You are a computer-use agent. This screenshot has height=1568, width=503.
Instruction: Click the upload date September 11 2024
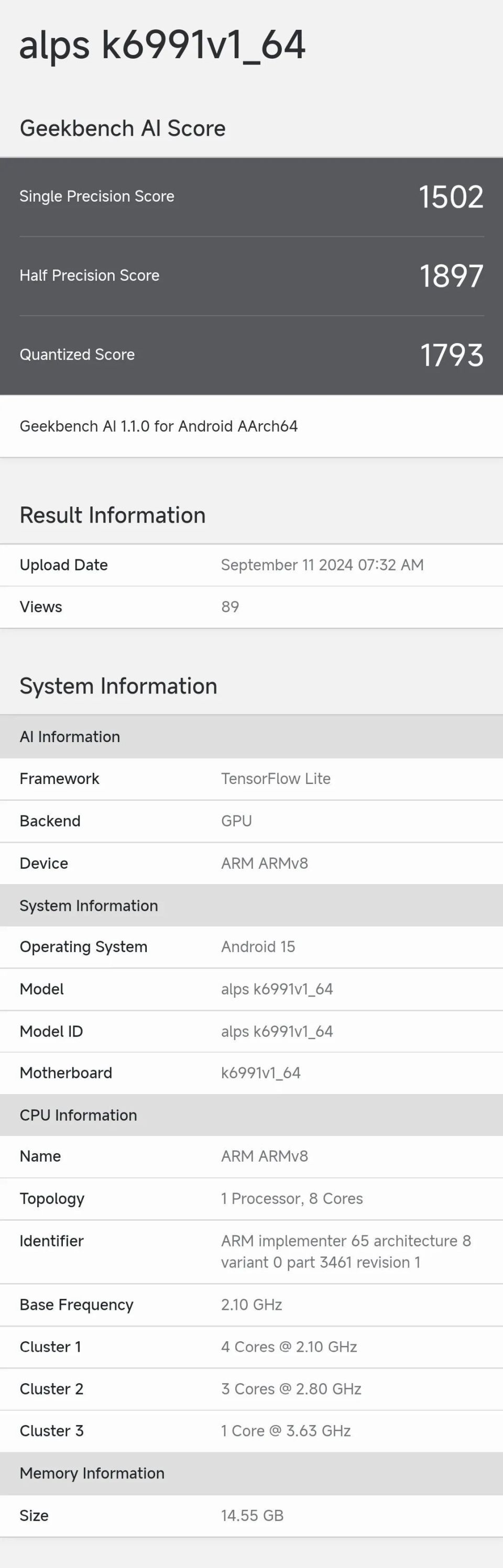click(x=322, y=565)
